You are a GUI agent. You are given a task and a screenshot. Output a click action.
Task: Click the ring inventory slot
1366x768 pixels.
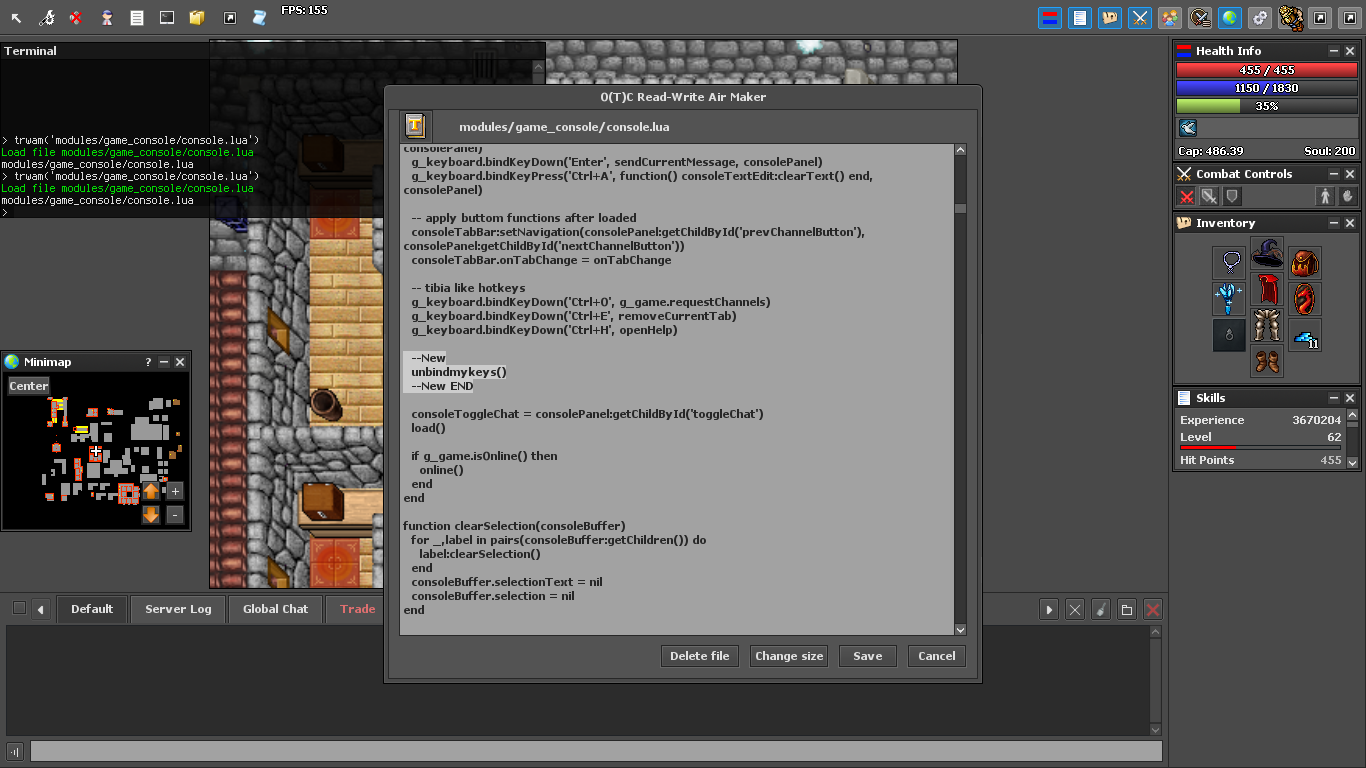1229,335
